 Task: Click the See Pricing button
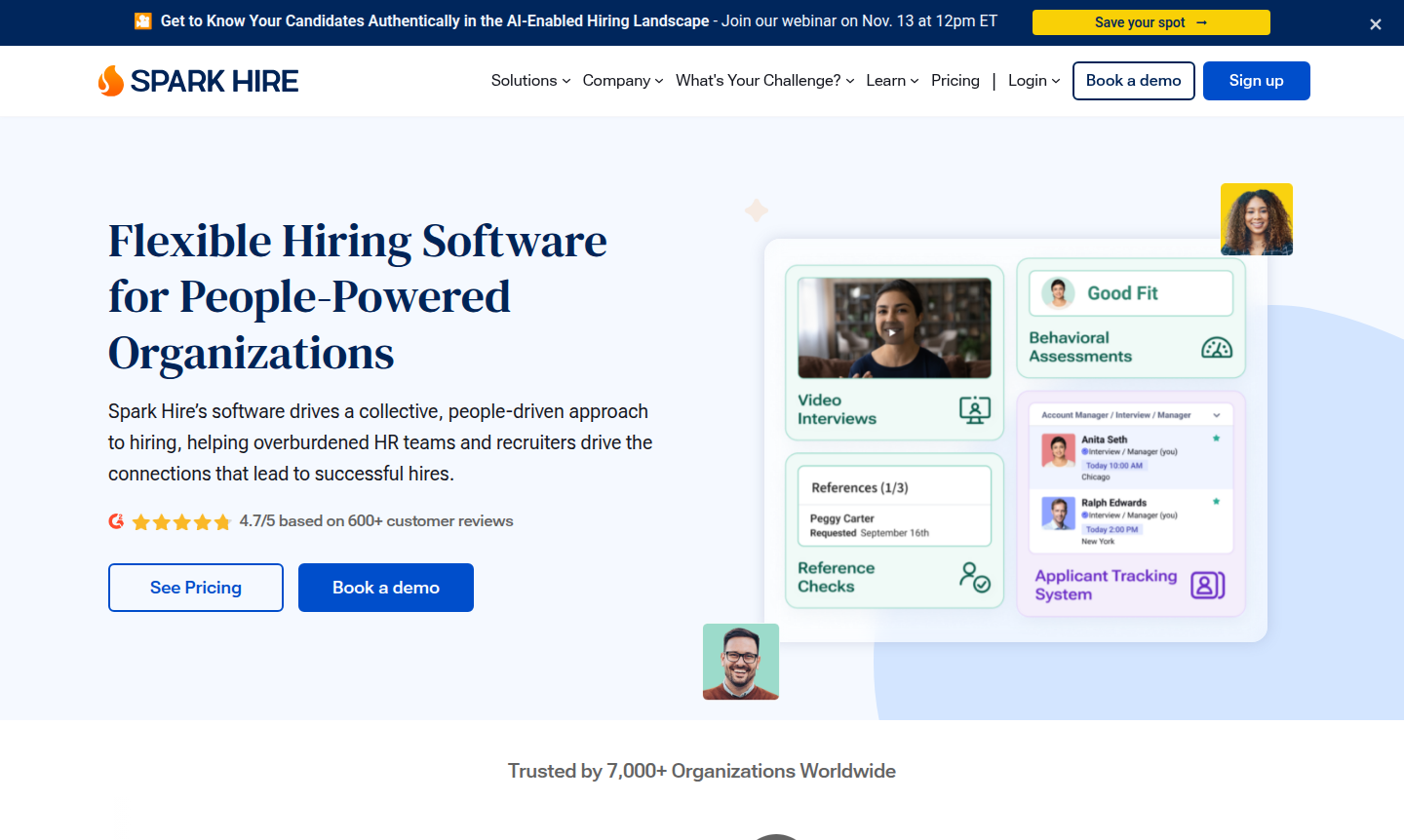(x=196, y=588)
